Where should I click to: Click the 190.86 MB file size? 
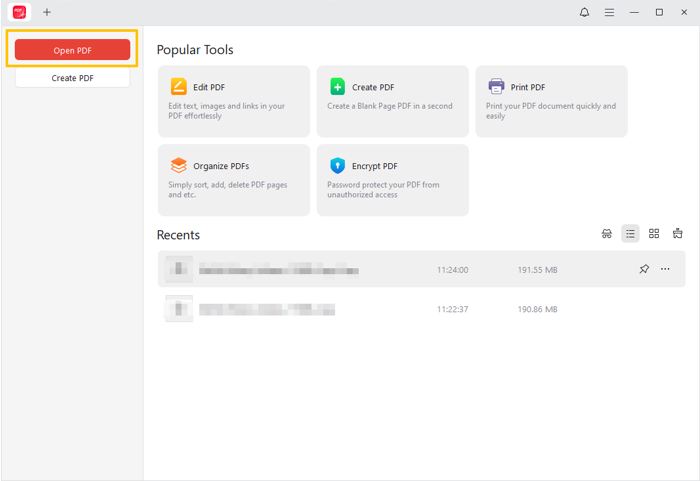[537, 309]
